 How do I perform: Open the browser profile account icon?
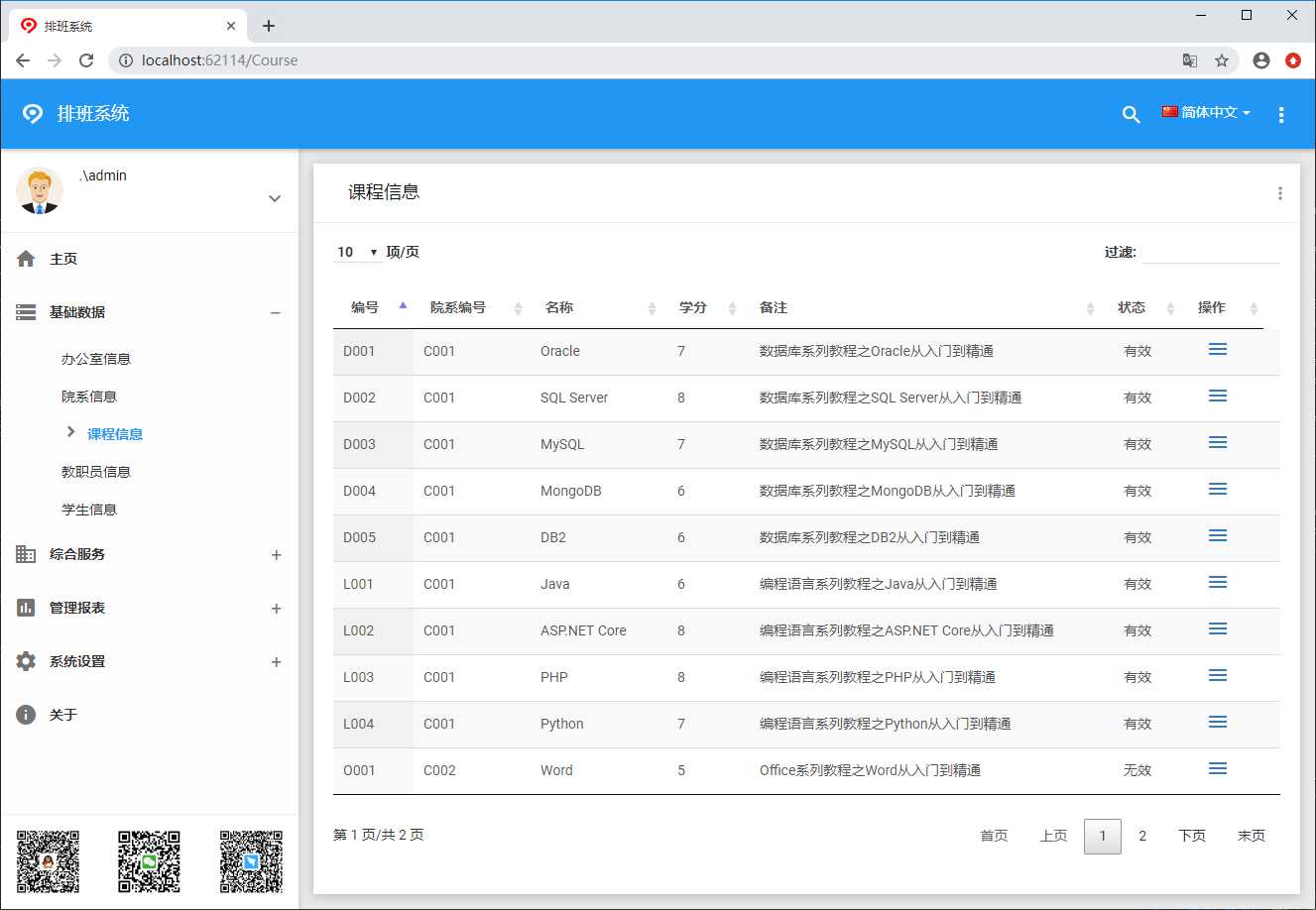point(1261,60)
